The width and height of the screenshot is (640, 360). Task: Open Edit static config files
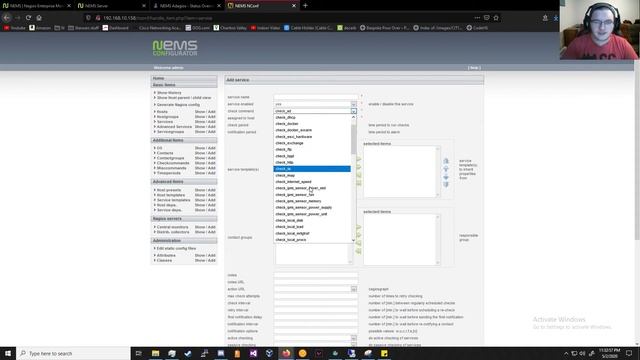point(176,249)
